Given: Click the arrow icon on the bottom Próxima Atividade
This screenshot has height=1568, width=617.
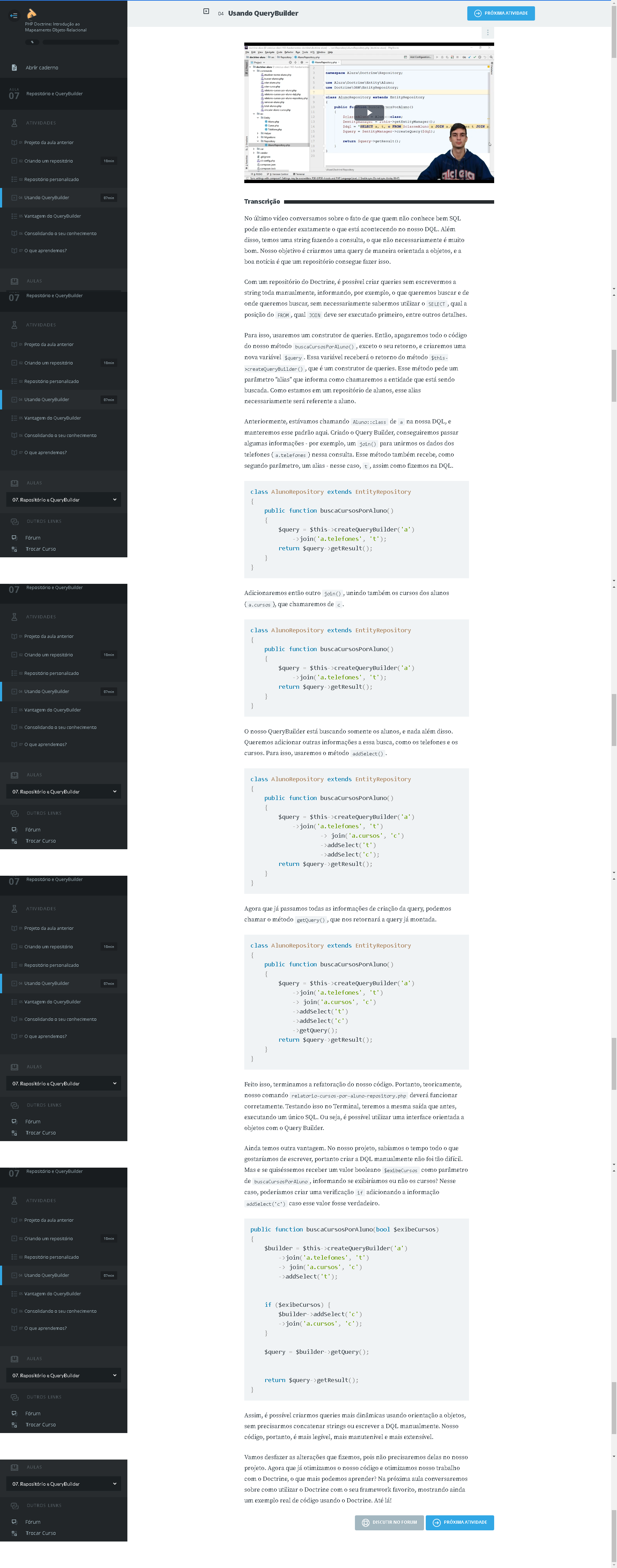Looking at the screenshot, I should [436, 1522].
